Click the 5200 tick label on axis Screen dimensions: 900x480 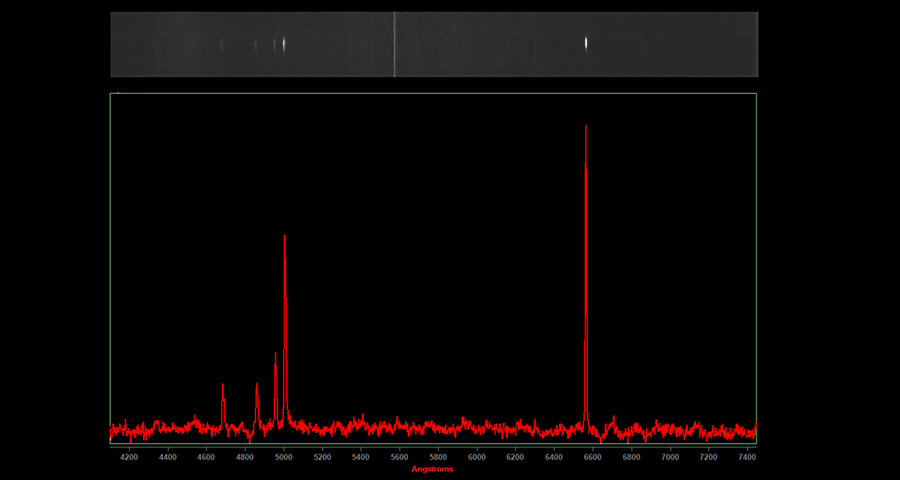point(322,457)
